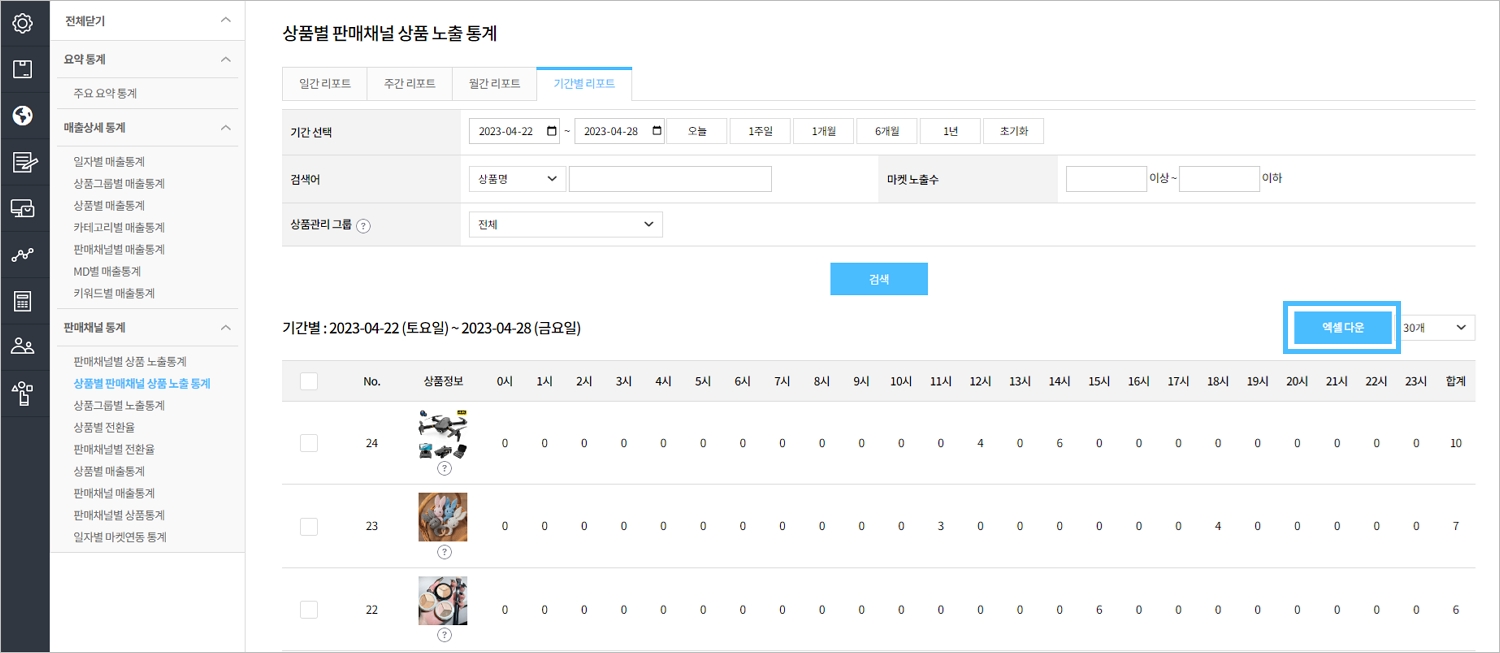Open the members people icon

(23, 347)
